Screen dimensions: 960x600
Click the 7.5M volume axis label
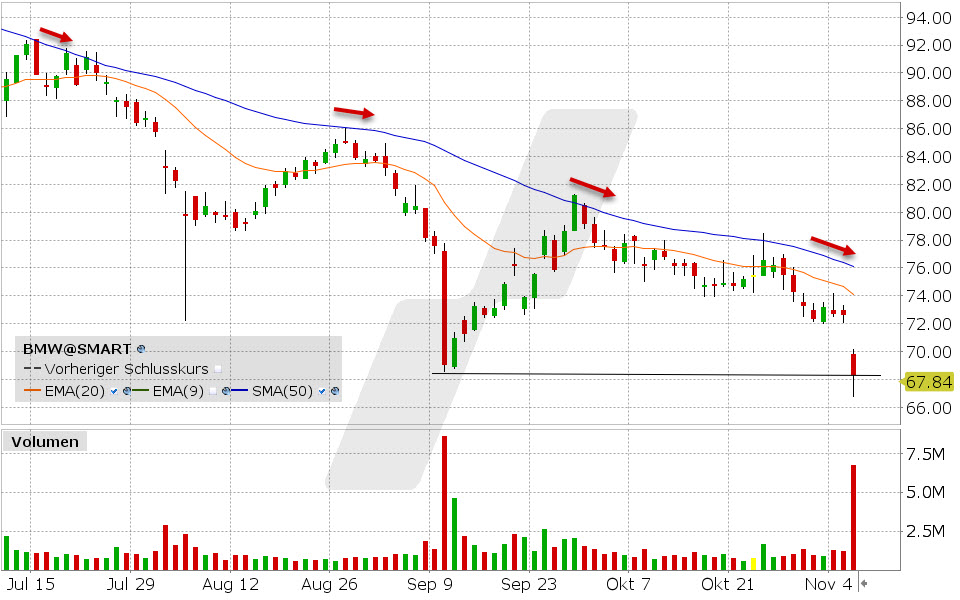[x=926, y=454]
